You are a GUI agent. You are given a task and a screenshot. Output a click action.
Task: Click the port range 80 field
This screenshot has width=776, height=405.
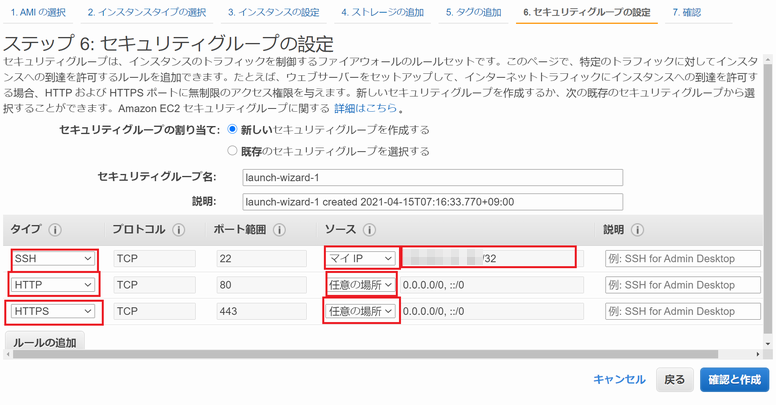[261, 285]
